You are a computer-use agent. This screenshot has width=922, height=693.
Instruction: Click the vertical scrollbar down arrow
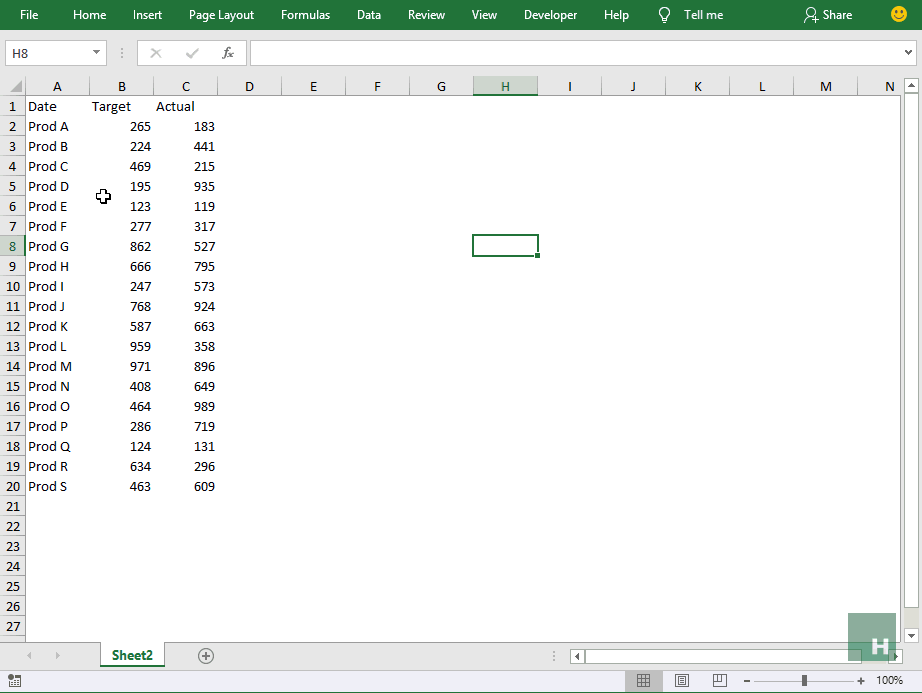pos(911,635)
